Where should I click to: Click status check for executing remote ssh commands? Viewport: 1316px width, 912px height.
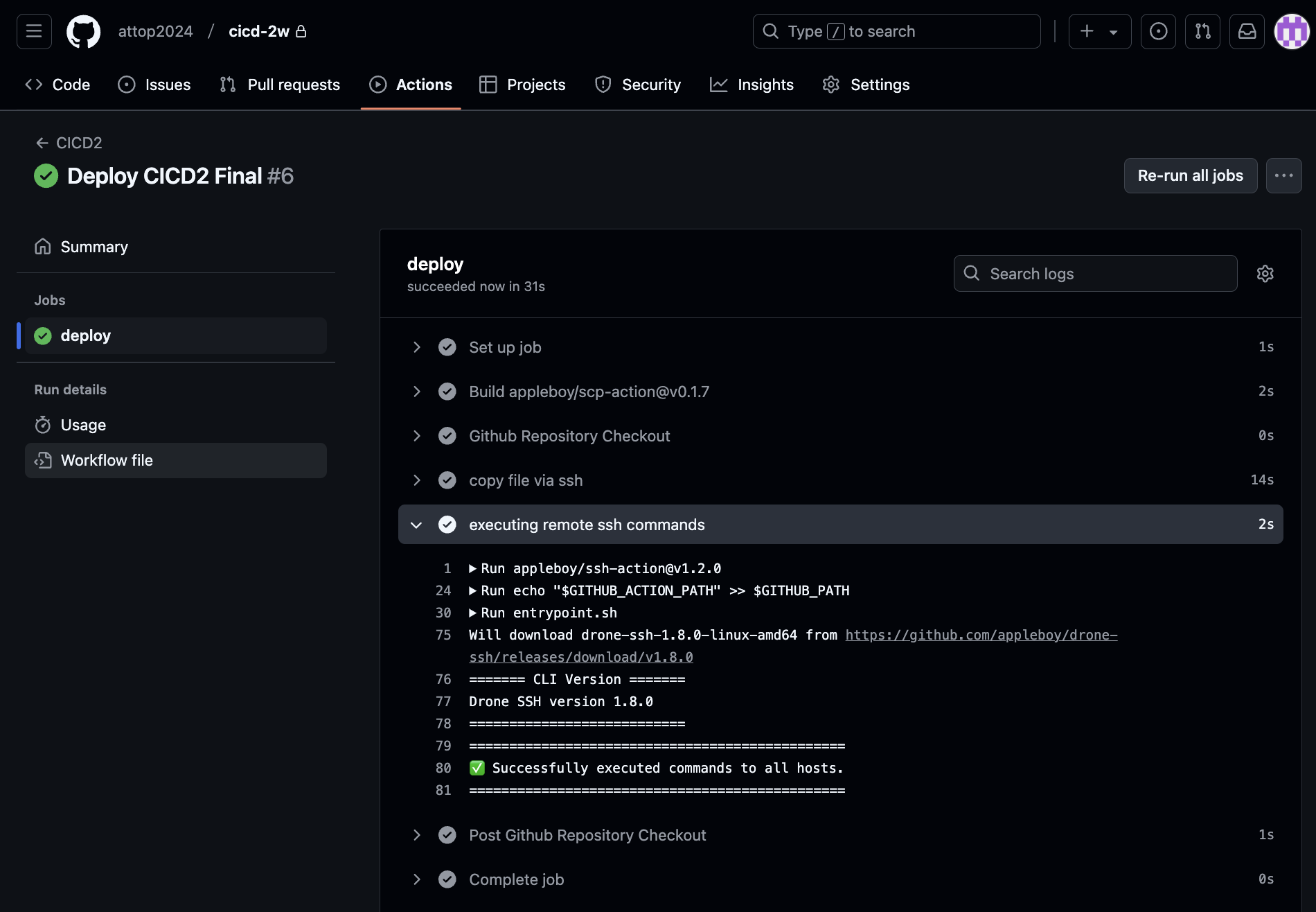tap(447, 525)
